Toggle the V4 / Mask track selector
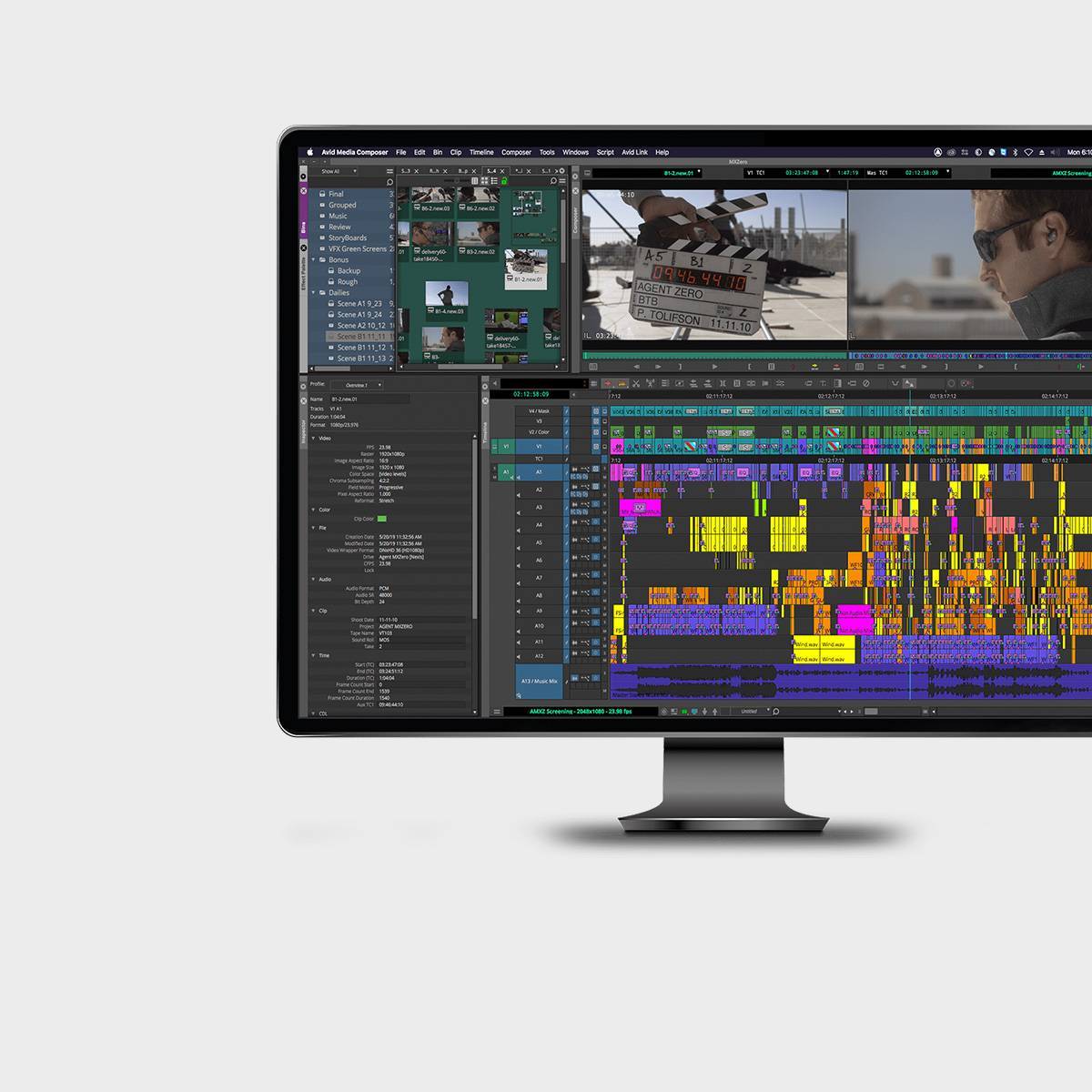 point(539,411)
